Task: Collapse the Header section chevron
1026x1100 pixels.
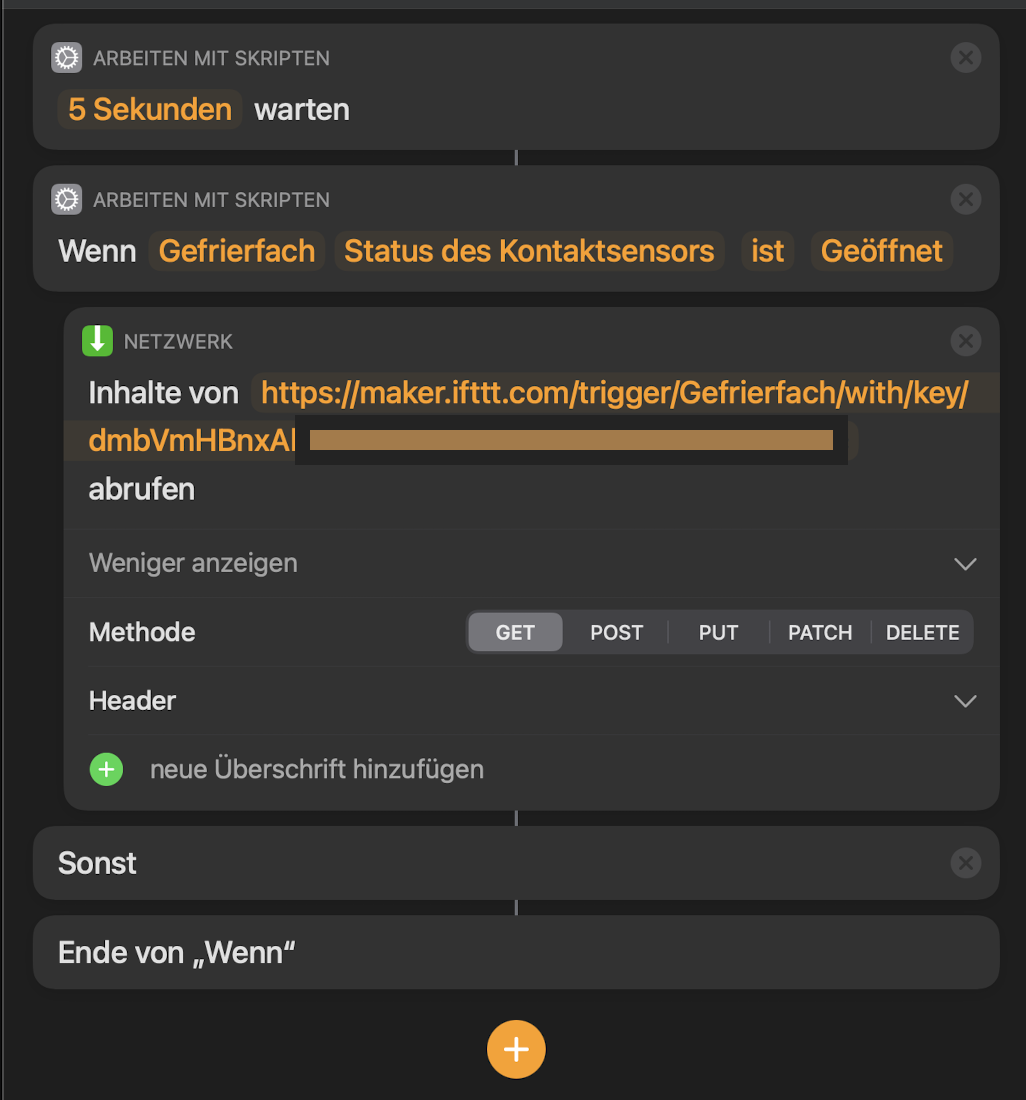Action: coord(965,701)
